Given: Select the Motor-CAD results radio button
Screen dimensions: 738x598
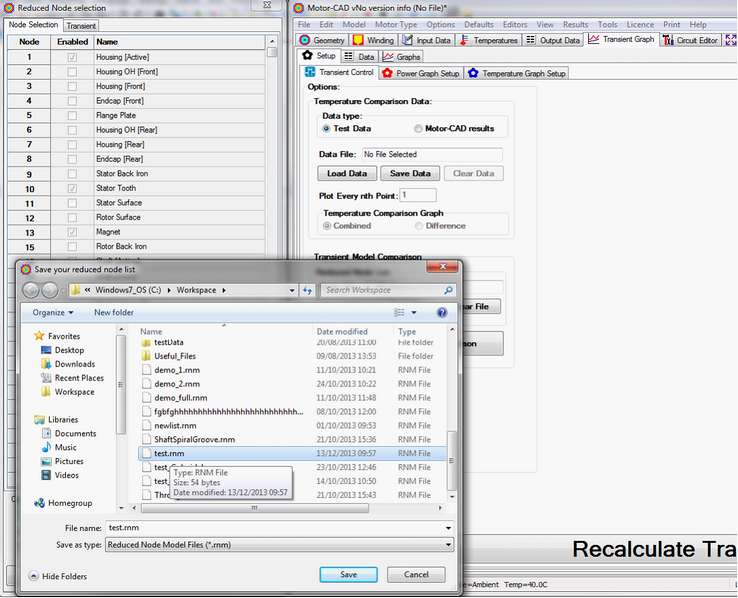Looking at the screenshot, I should pyautogui.click(x=418, y=128).
